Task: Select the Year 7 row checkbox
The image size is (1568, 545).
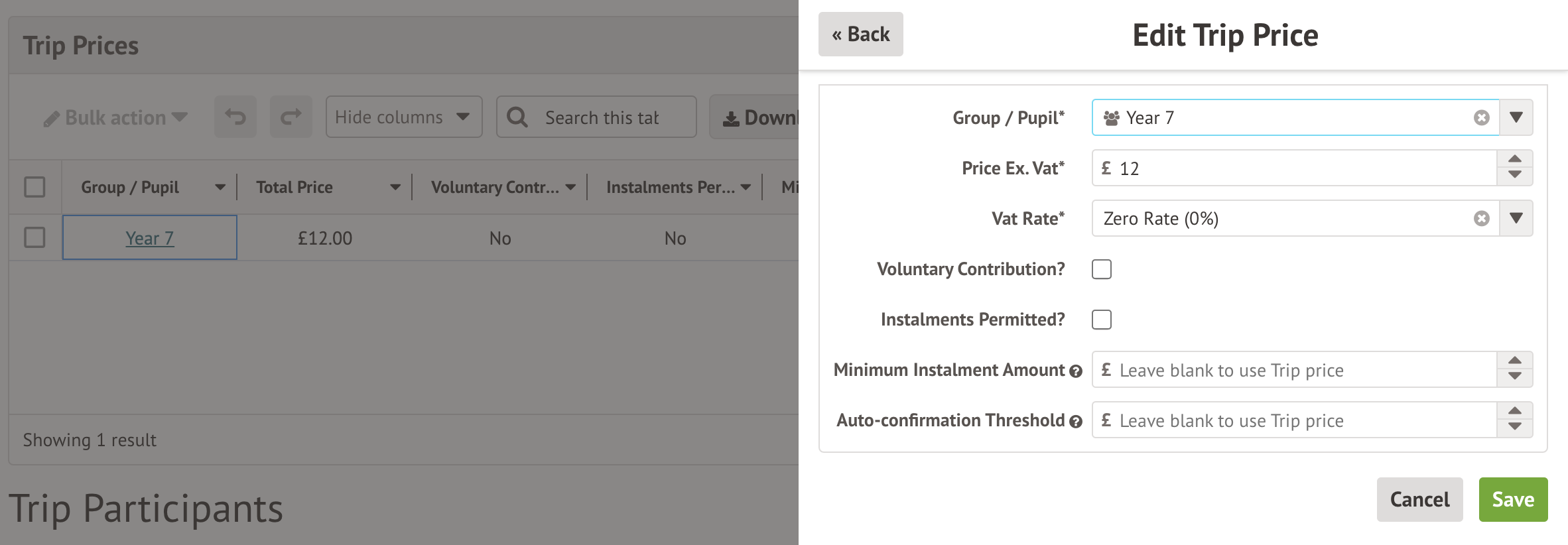Action: (34, 237)
